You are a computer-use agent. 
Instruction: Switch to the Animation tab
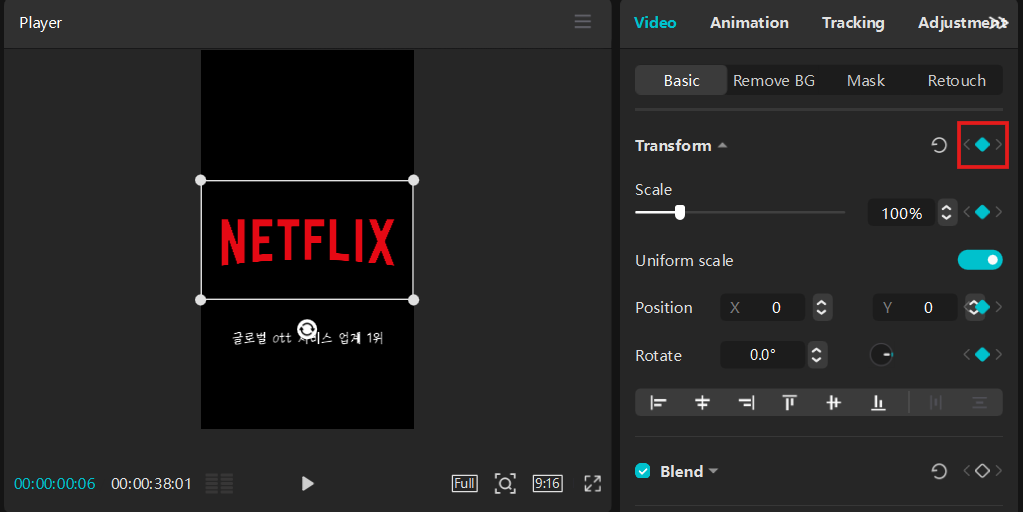click(749, 23)
